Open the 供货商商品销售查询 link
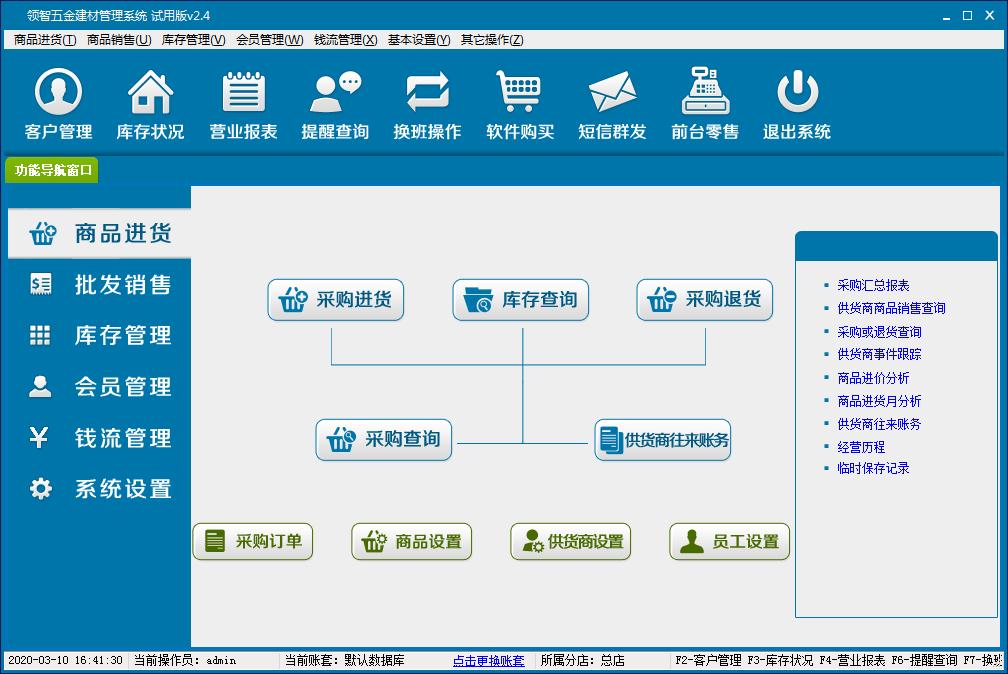1008x674 pixels. click(891, 308)
